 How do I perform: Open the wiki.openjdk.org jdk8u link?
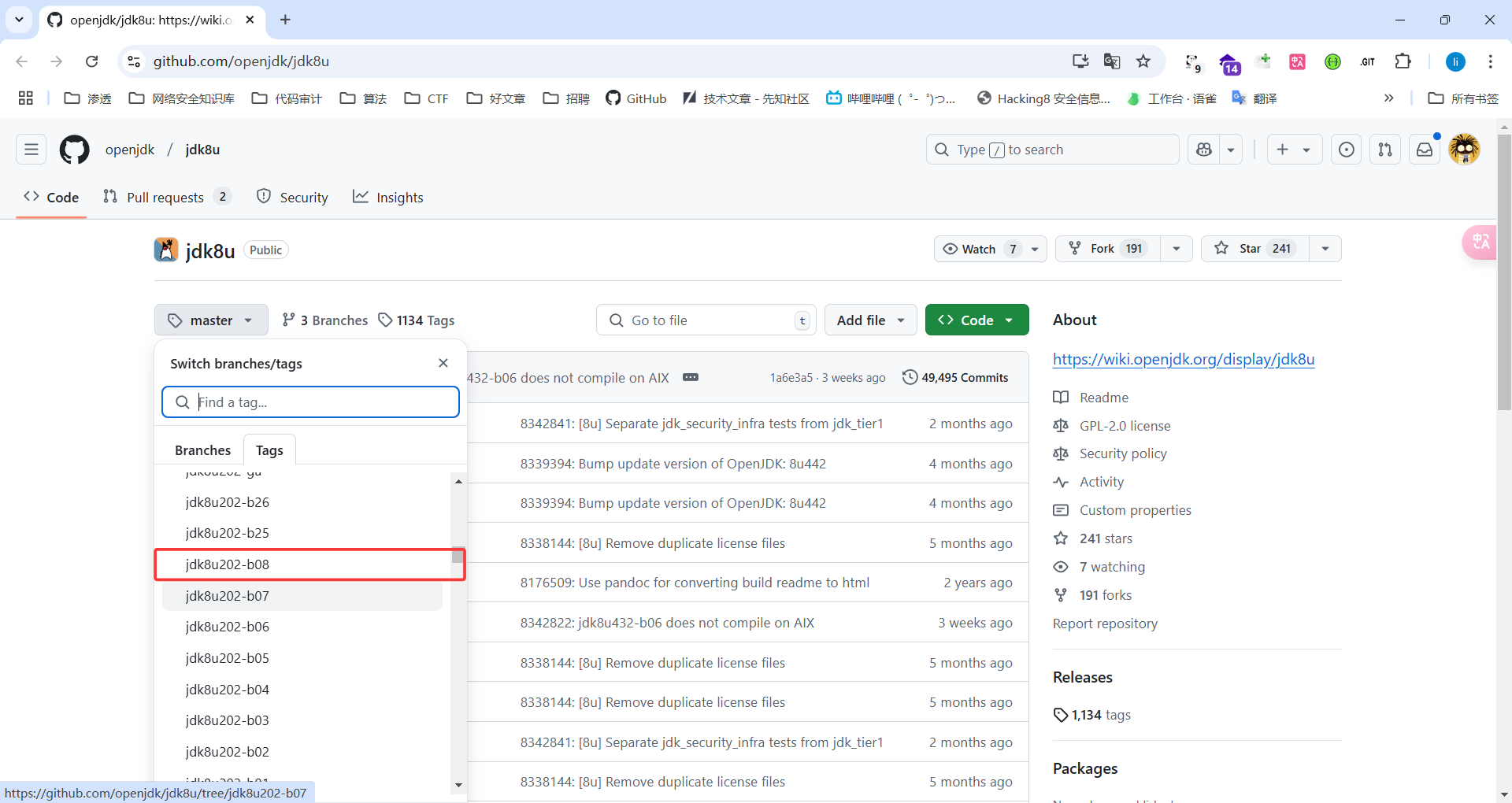tap(1184, 359)
